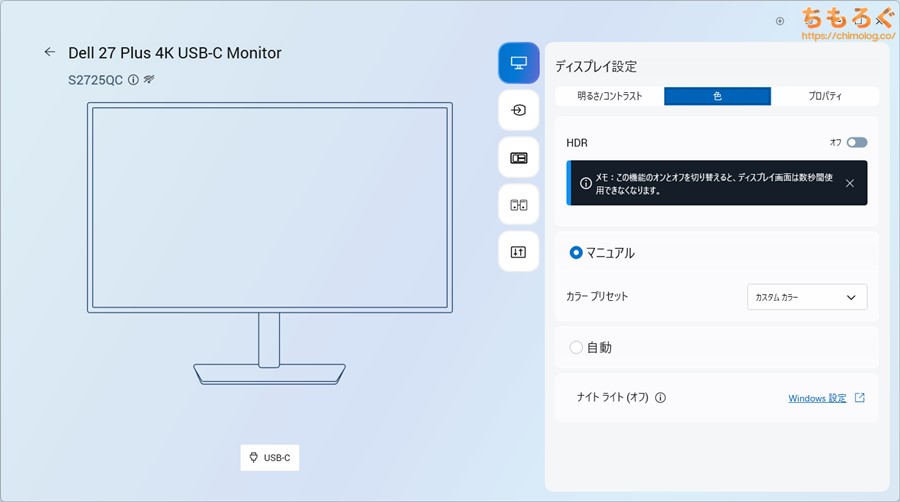Click the plus circle icon at top
Viewport: 900px width, 502px height.
point(780,20)
